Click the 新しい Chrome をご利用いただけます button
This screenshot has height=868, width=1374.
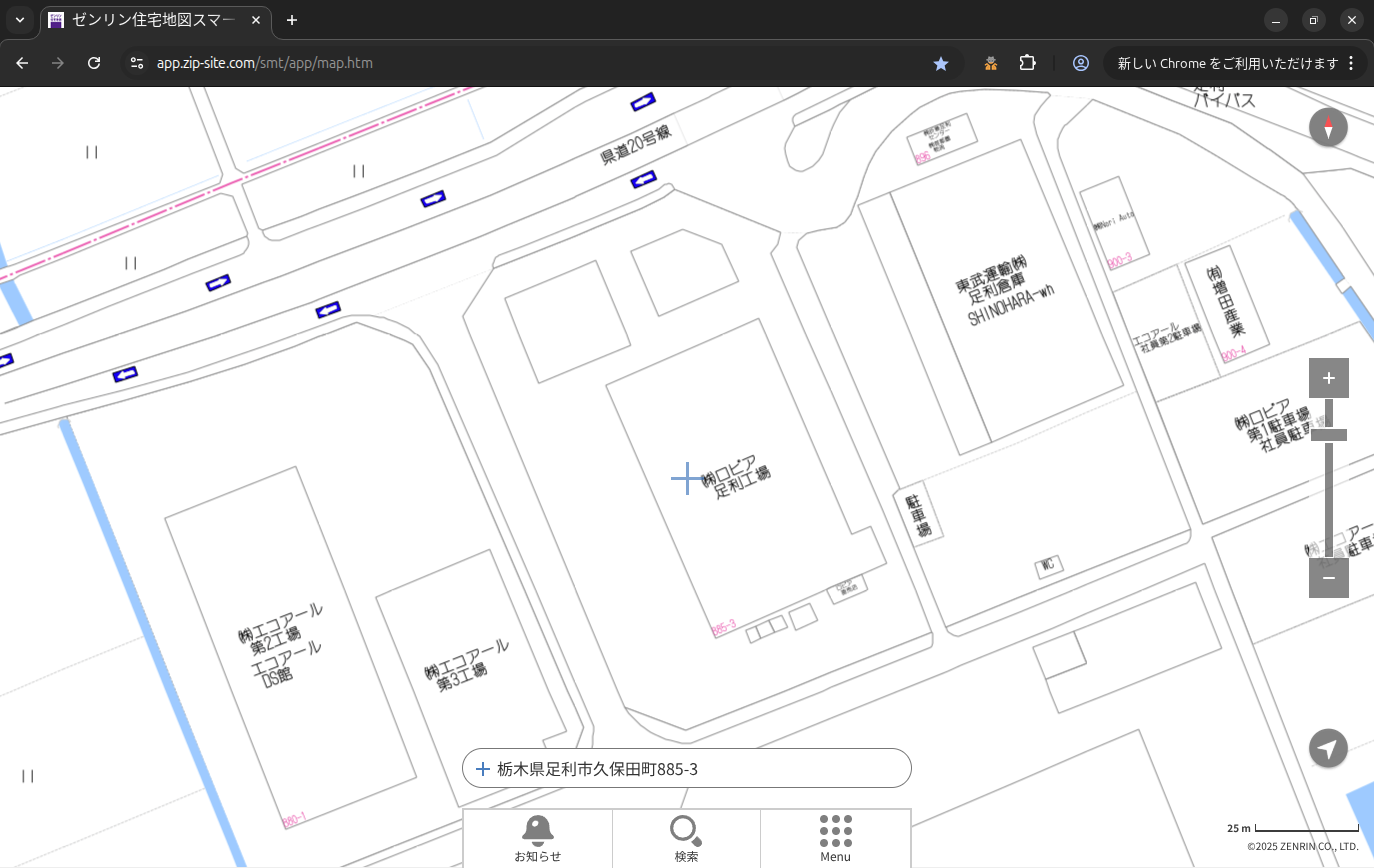tap(1227, 63)
